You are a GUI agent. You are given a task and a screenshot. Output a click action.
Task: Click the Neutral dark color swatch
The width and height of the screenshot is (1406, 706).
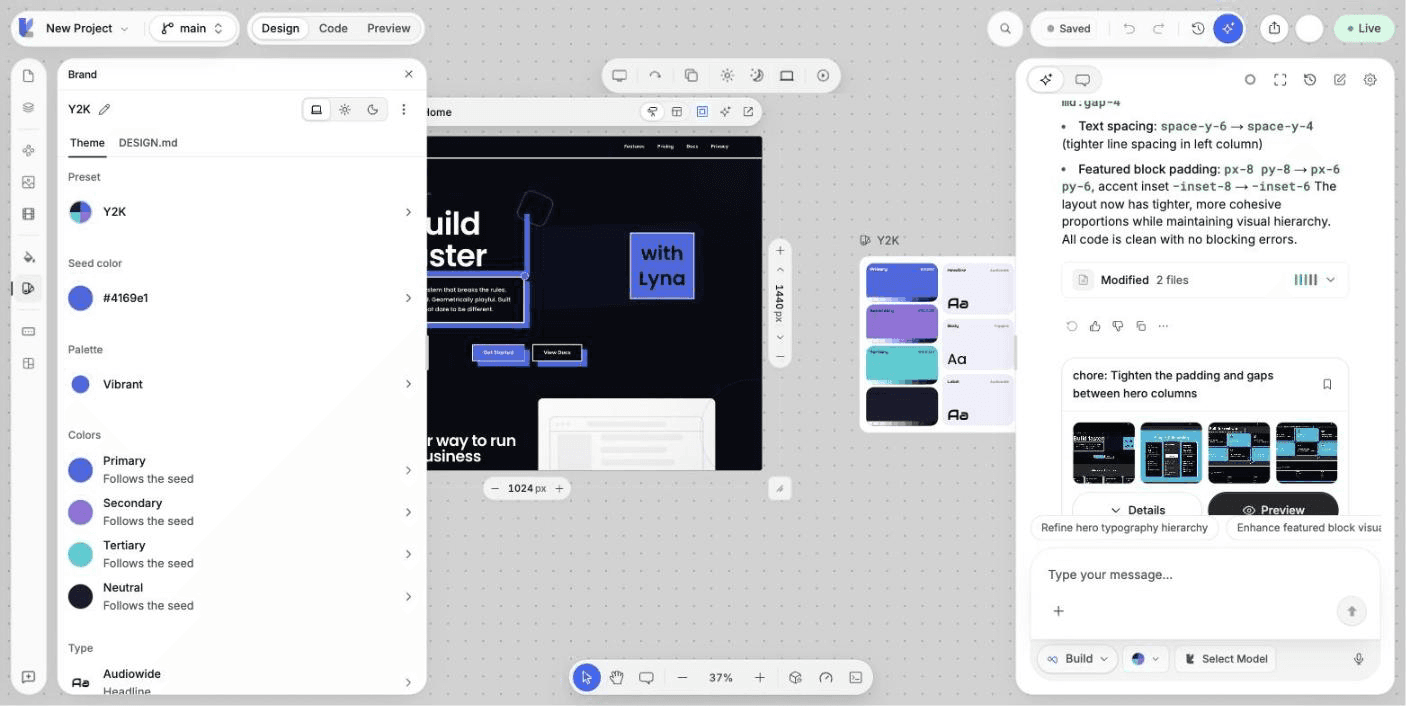(81, 597)
